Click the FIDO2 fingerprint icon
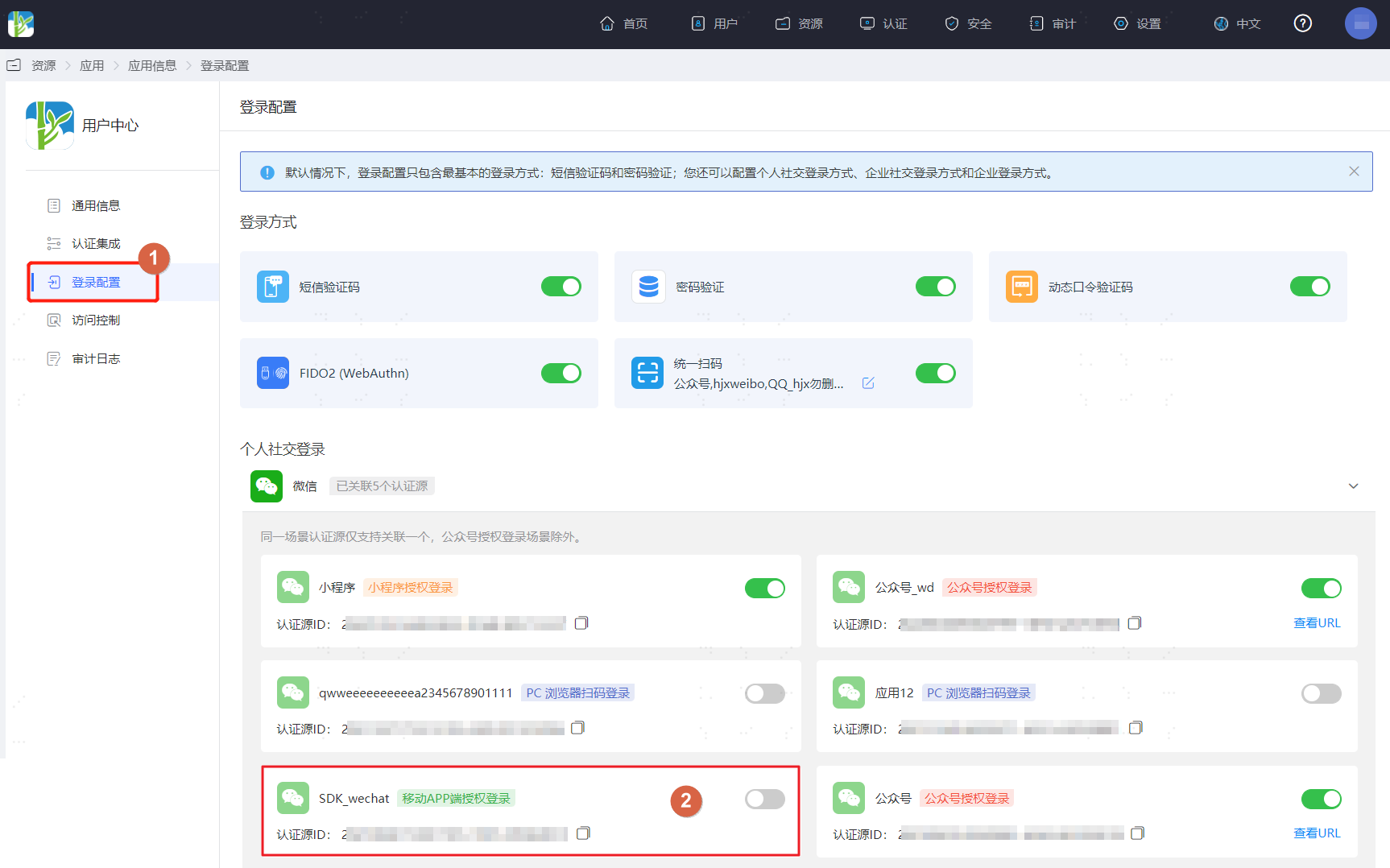The width and height of the screenshot is (1390, 868). click(273, 373)
